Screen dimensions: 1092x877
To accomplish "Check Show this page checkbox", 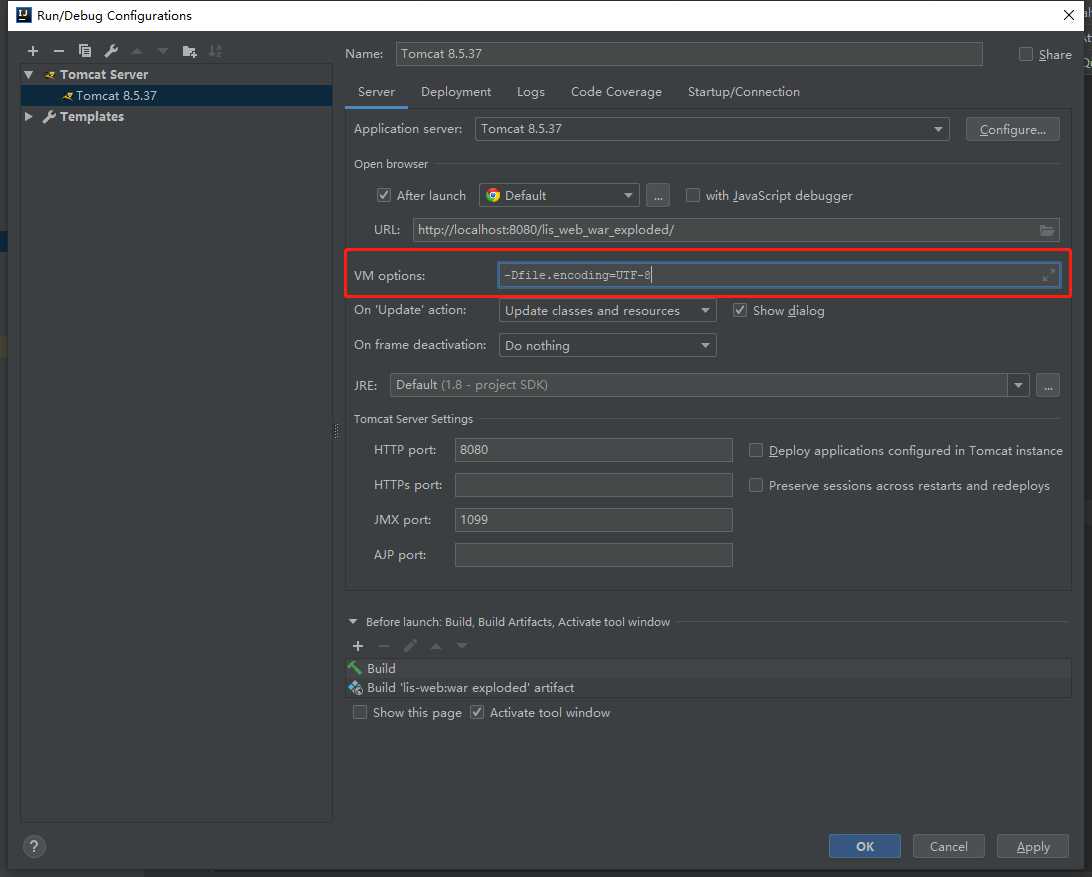I will click(360, 712).
